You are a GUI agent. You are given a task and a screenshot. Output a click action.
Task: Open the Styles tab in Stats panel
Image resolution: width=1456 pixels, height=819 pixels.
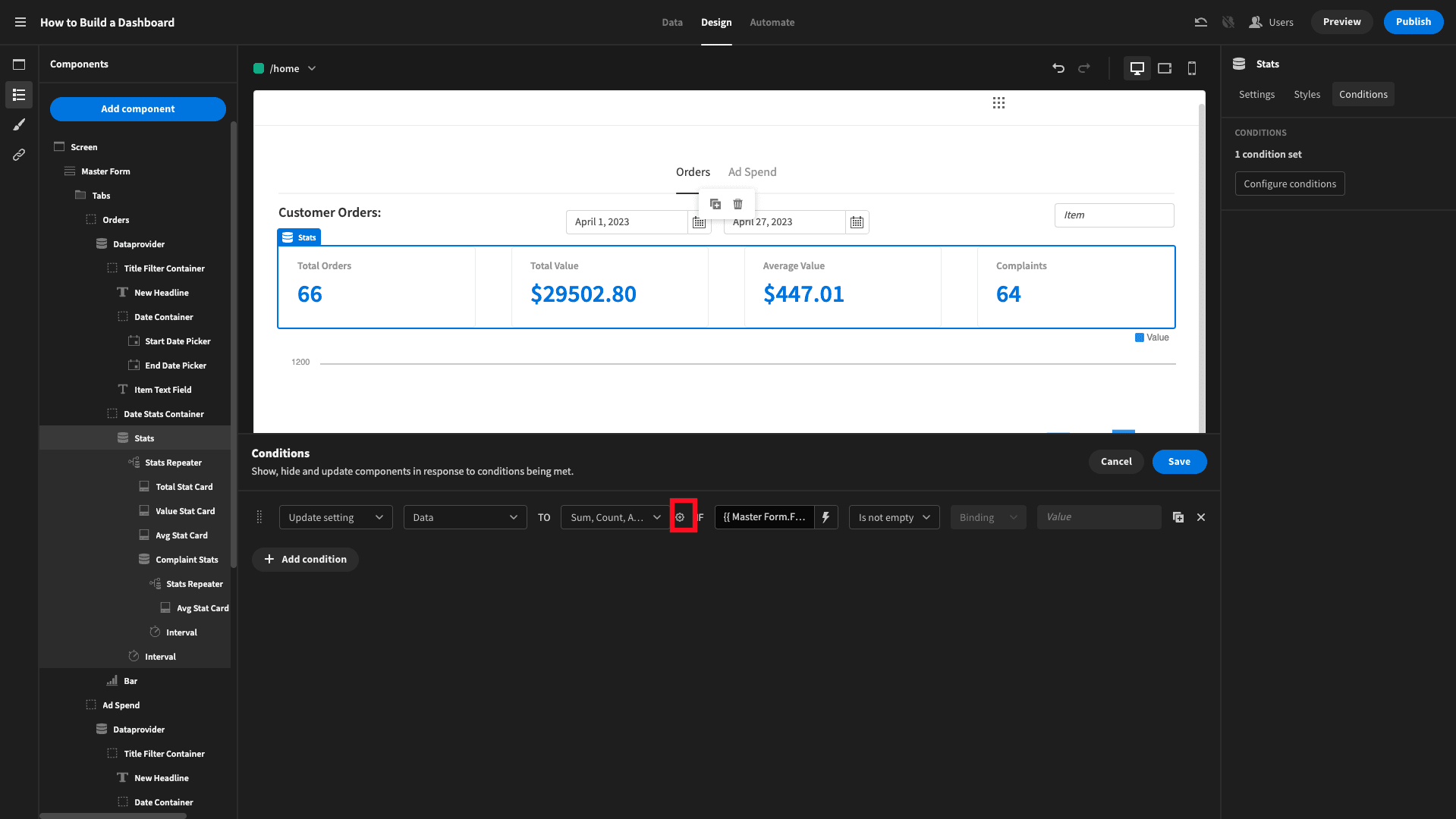click(x=1307, y=94)
